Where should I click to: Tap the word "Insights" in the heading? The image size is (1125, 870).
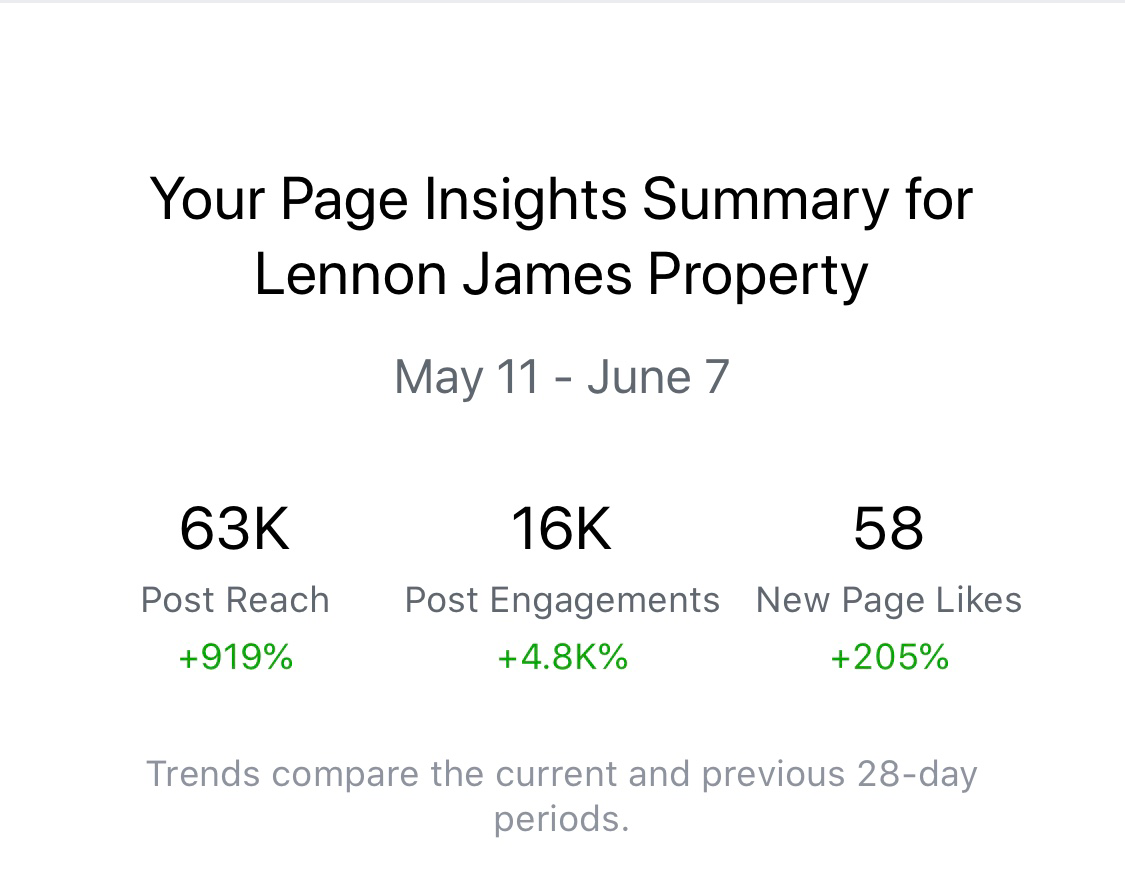(x=525, y=199)
